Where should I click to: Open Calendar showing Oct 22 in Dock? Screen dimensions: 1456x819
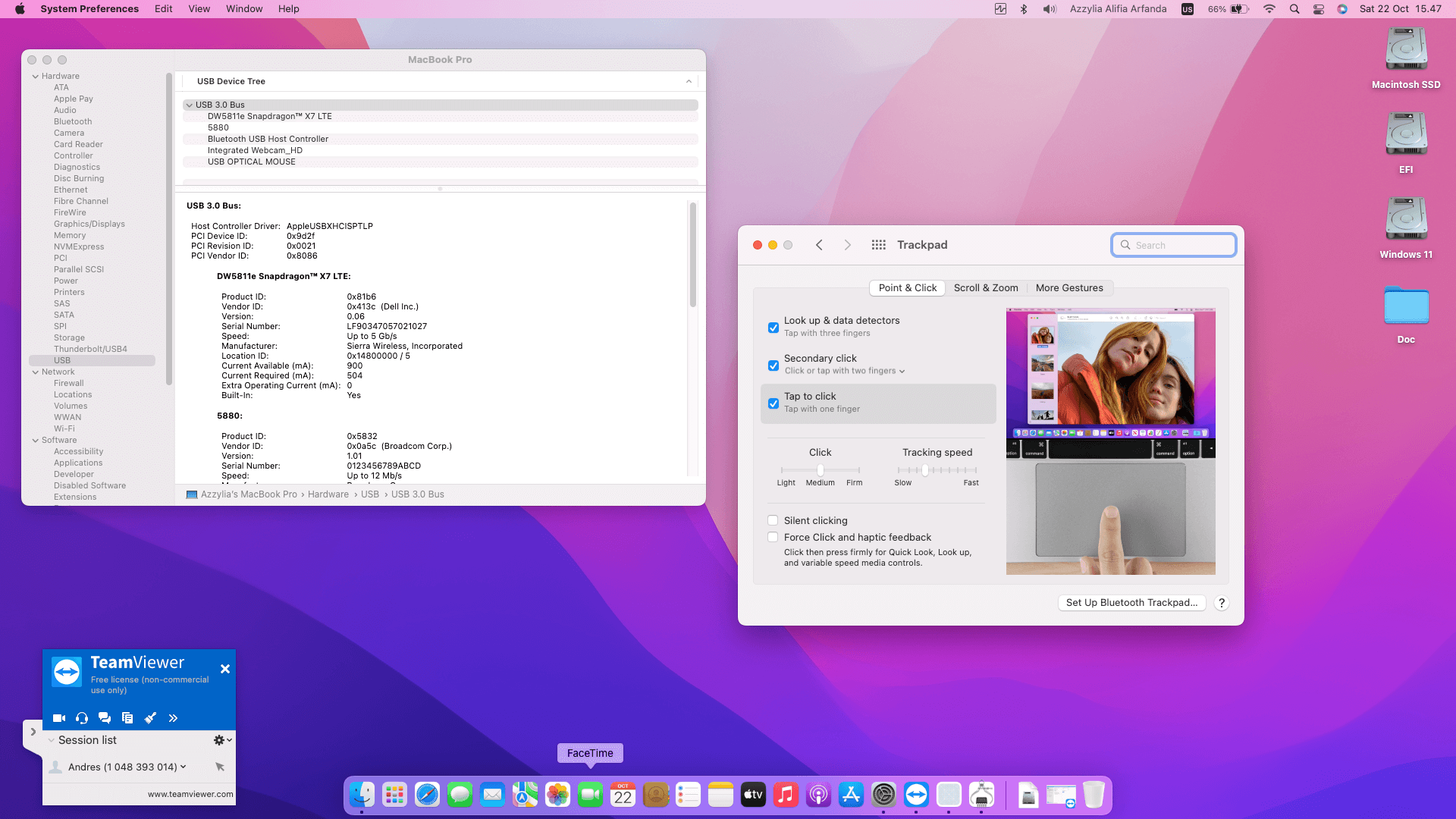point(623,795)
